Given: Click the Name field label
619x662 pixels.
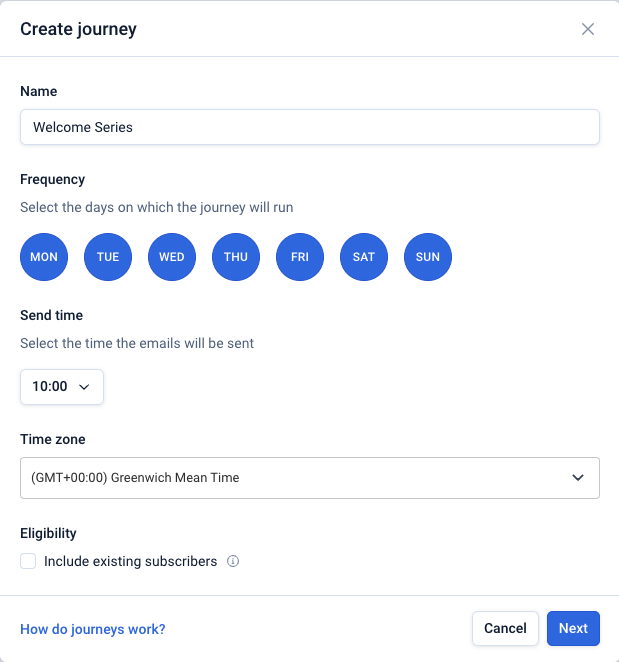Looking at the screenshot, I should pos(39,91).
